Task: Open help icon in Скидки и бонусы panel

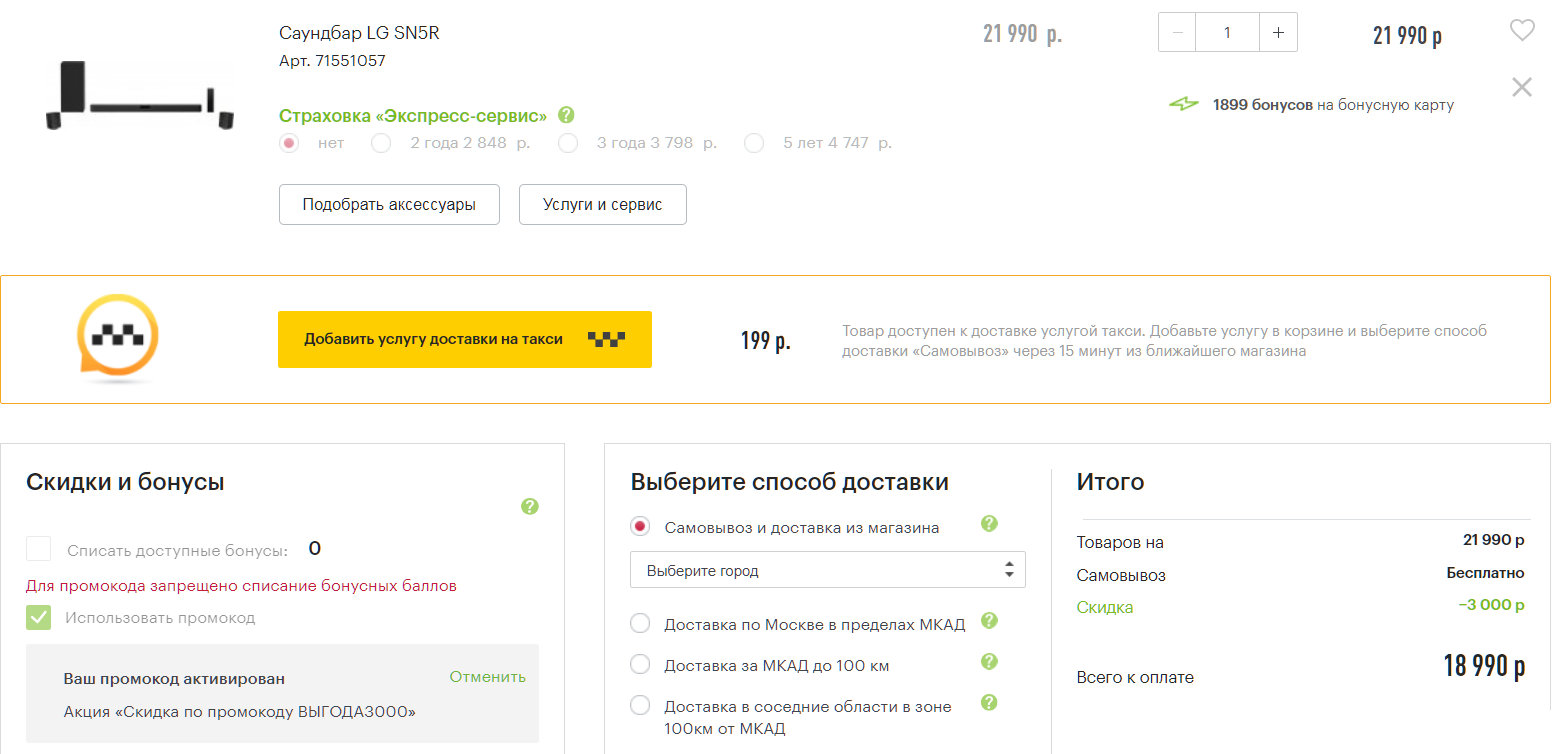Action: (530, 506)
